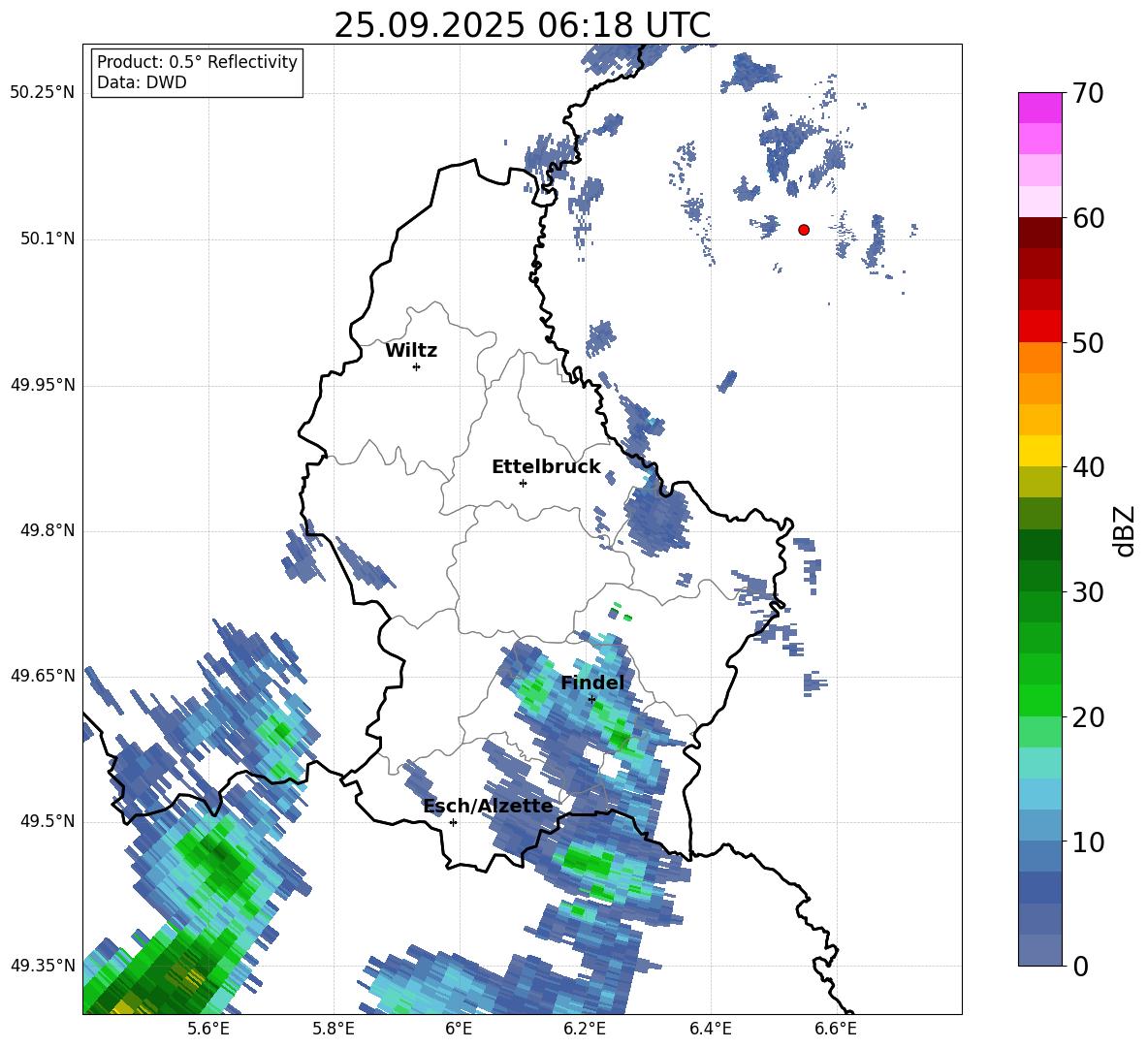Click the 49.5°N latitude label
Image resolution: width=1148 pixels, height=1048 pixels.
coord(48,822)
